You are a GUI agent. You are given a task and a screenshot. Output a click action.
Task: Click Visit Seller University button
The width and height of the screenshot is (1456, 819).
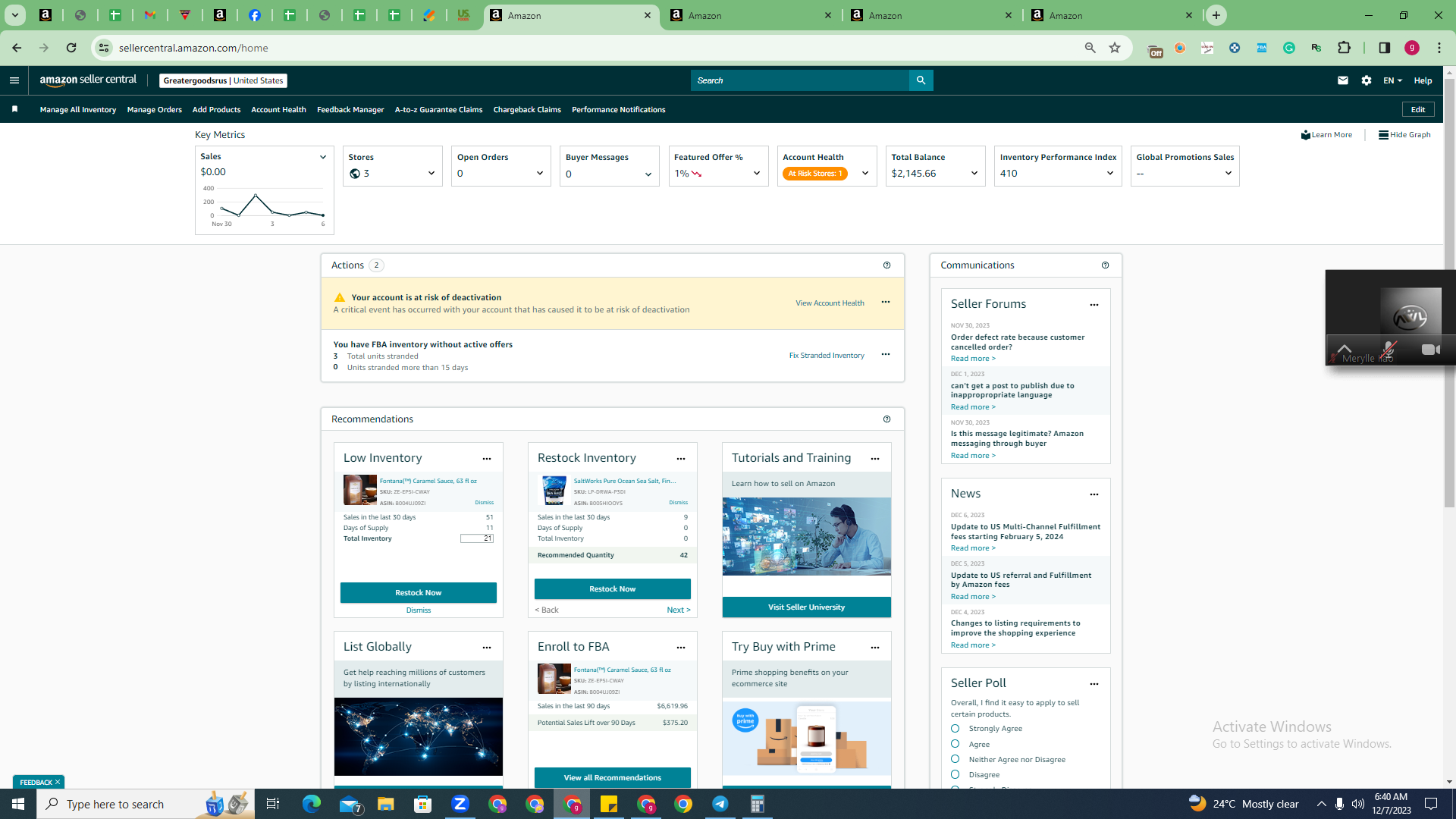pos(806,607)
